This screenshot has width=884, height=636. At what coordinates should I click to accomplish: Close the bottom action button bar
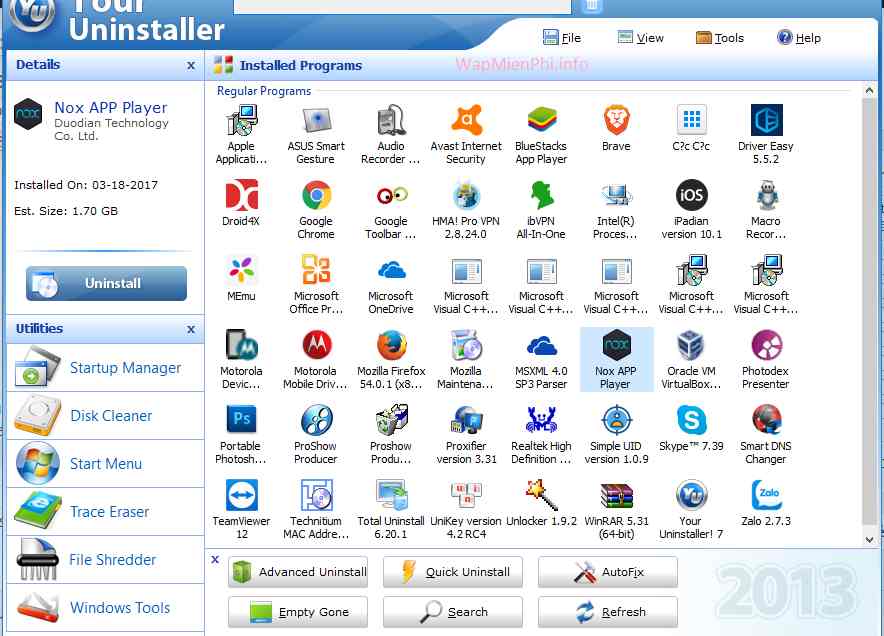pos(215,559)
